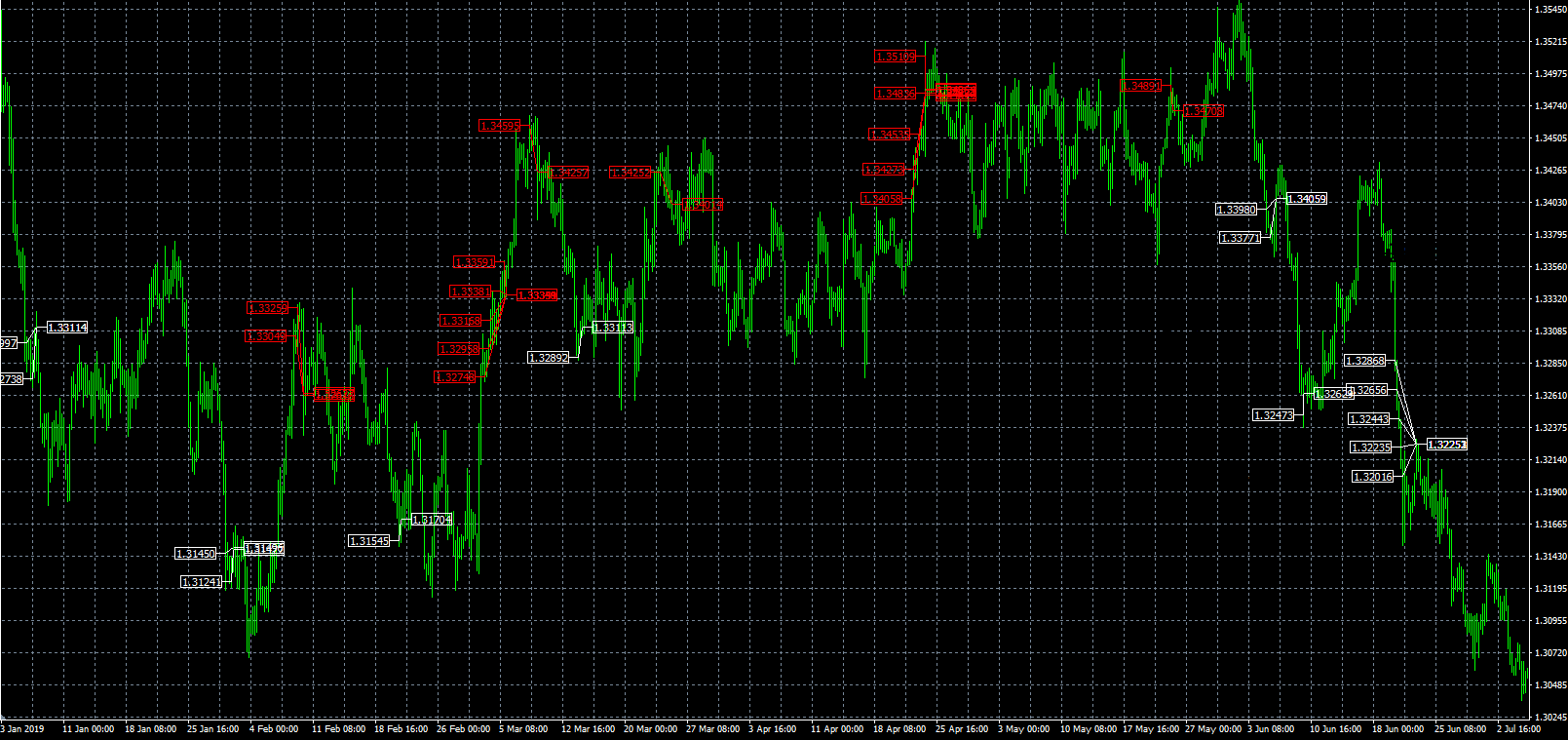The image size is (1568, 740).
Task: Select the white 1.33980 price label
Action: [x=1237, y=210]
